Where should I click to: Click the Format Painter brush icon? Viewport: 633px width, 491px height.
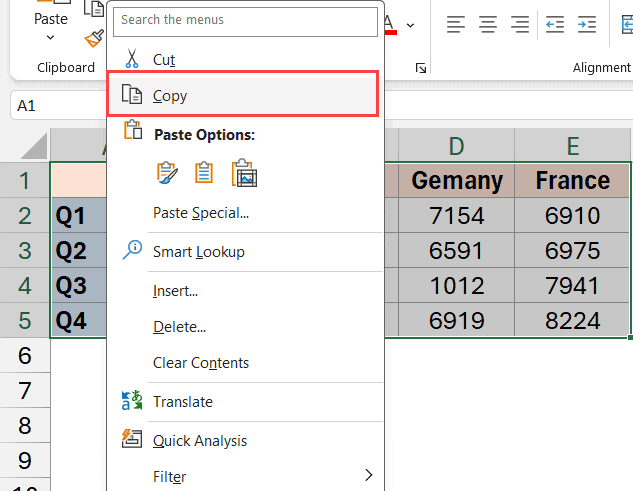click(95, 38)
